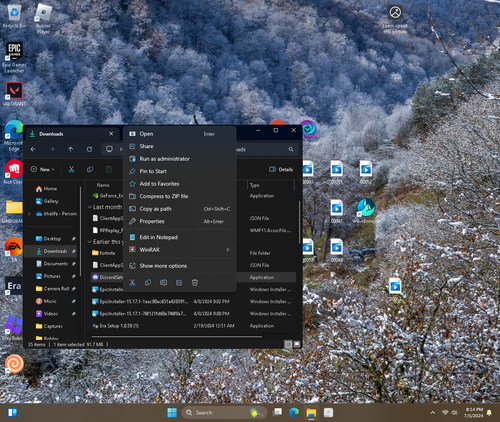500x422 pixels.
Task: Switch to large thumbnails view in status bar
Action: click(x=297, y=344)
